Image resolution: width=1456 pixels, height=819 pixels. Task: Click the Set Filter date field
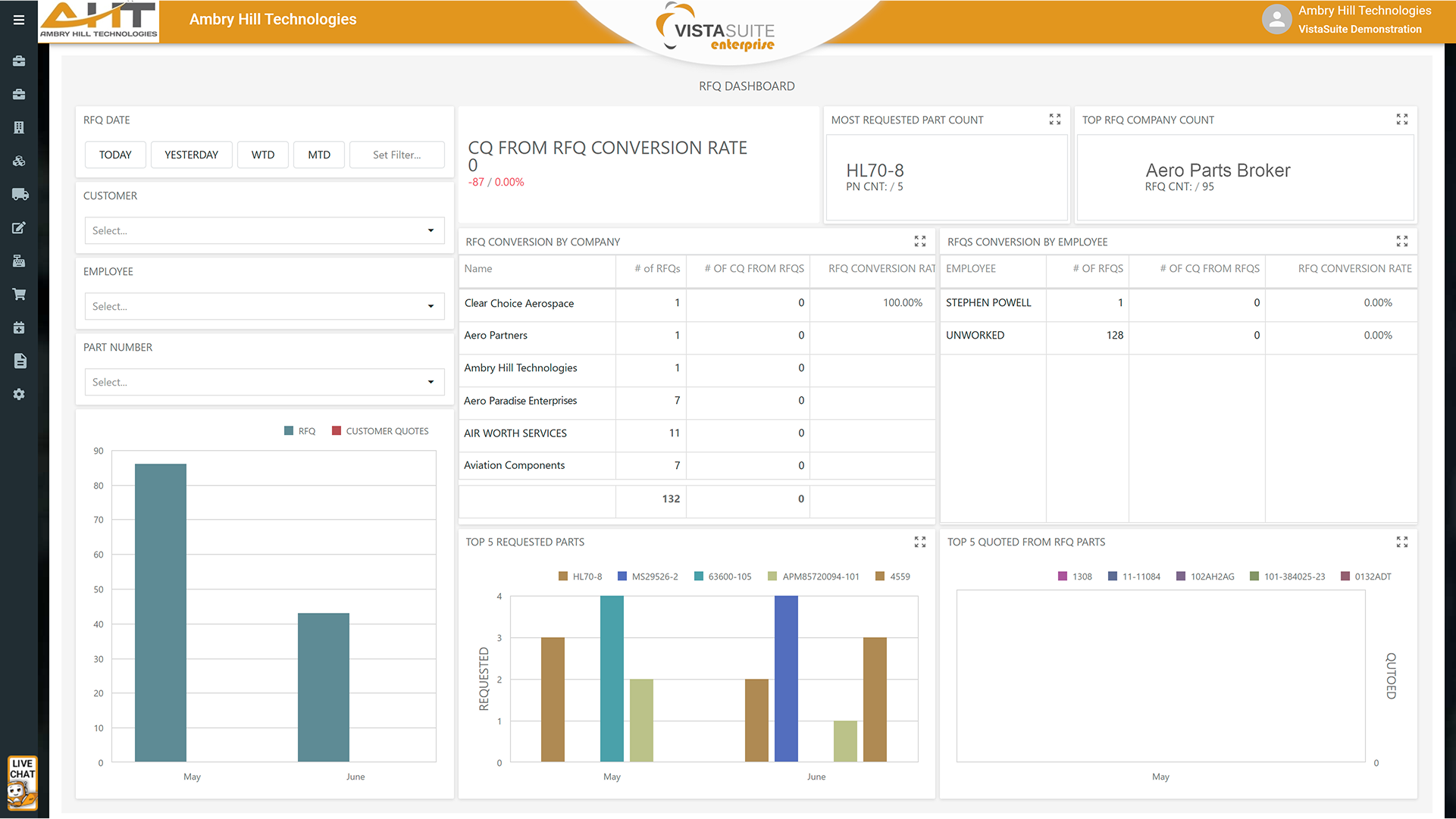(396, 155)
